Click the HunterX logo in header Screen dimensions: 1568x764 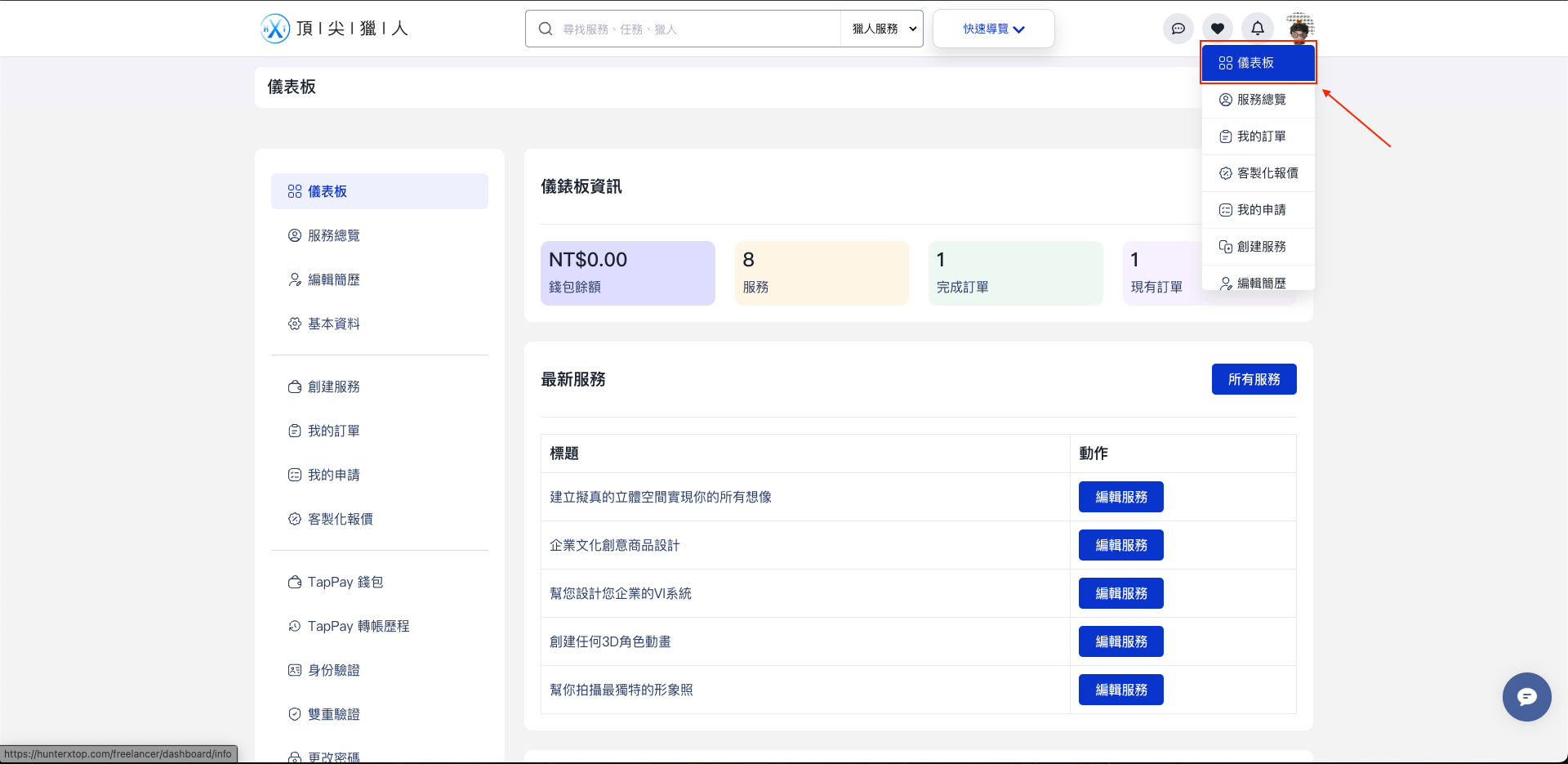coord(334,29)
